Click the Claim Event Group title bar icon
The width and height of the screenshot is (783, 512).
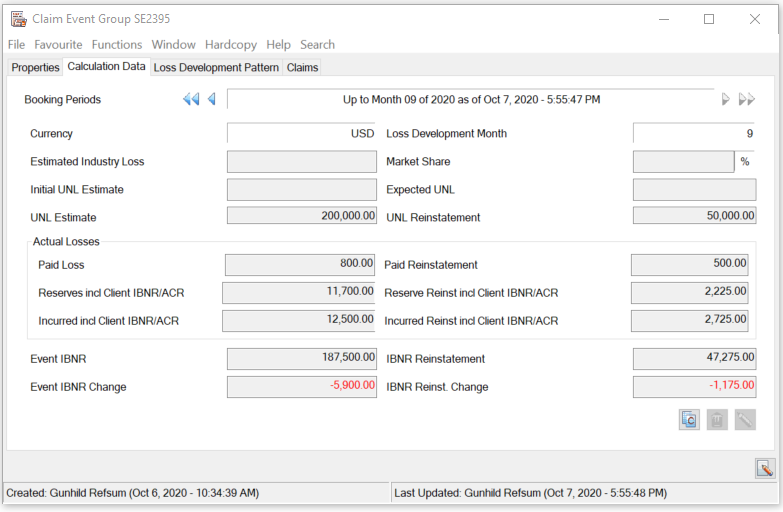point(18,19)
